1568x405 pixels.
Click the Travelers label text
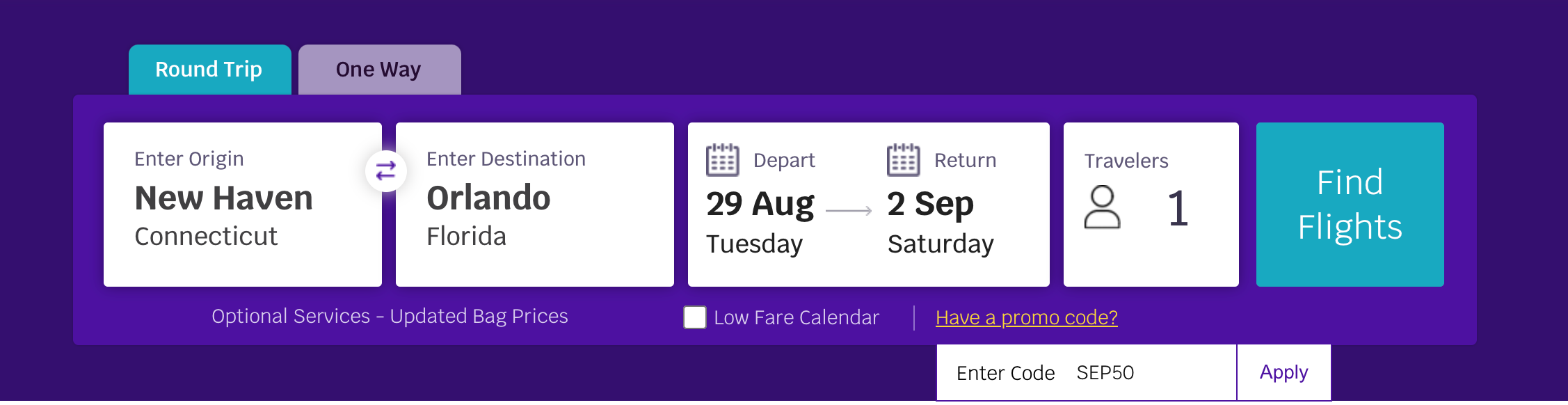click(x=1126, y=161)
